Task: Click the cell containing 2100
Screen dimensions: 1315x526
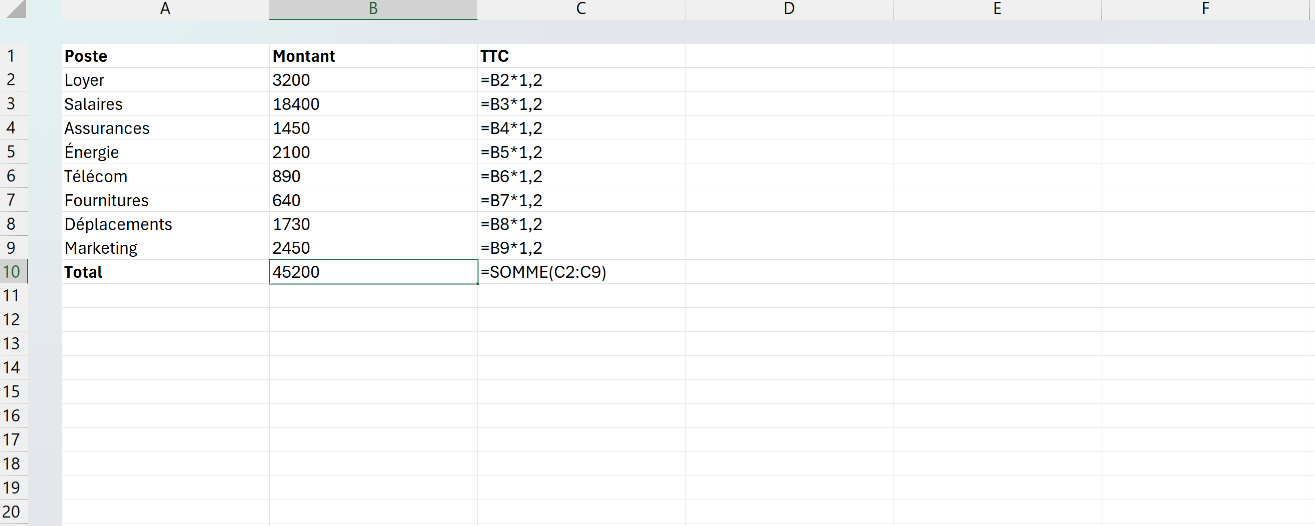Action: pyautogui.click(x=373, y=152)
